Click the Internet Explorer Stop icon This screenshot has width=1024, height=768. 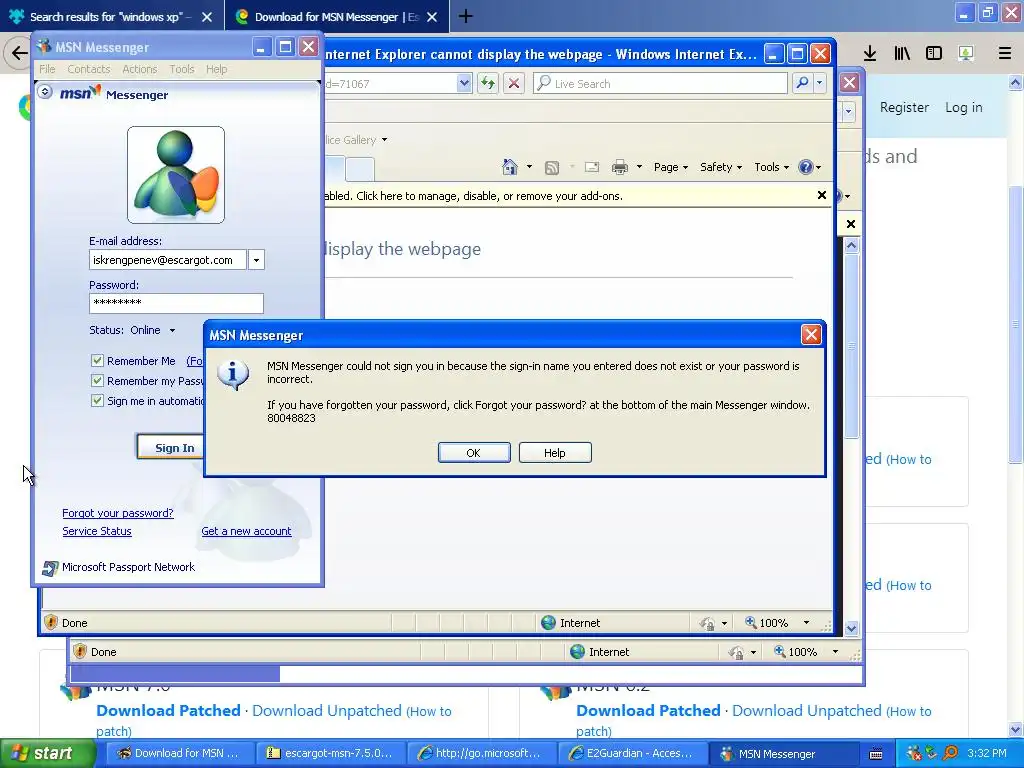click(x=514, y=84)
